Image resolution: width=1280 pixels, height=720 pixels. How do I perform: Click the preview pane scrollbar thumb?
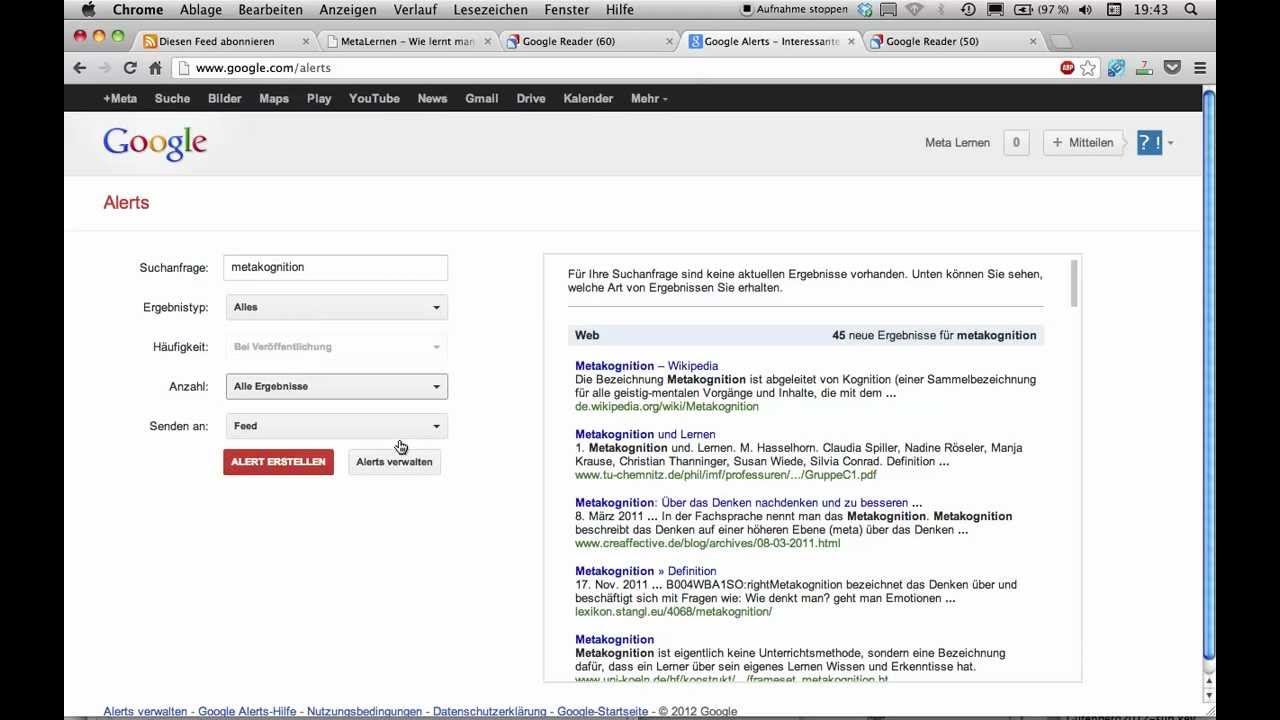[x=1075, y=284]
